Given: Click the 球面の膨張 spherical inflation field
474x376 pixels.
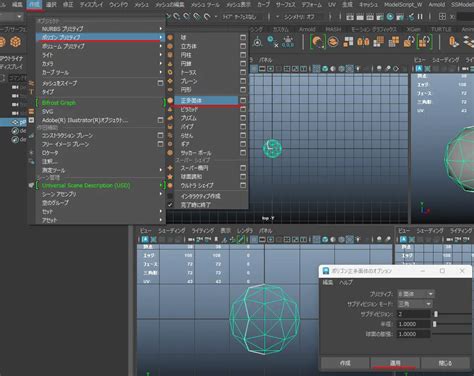Looking at the screenshot, I should 413,334.
